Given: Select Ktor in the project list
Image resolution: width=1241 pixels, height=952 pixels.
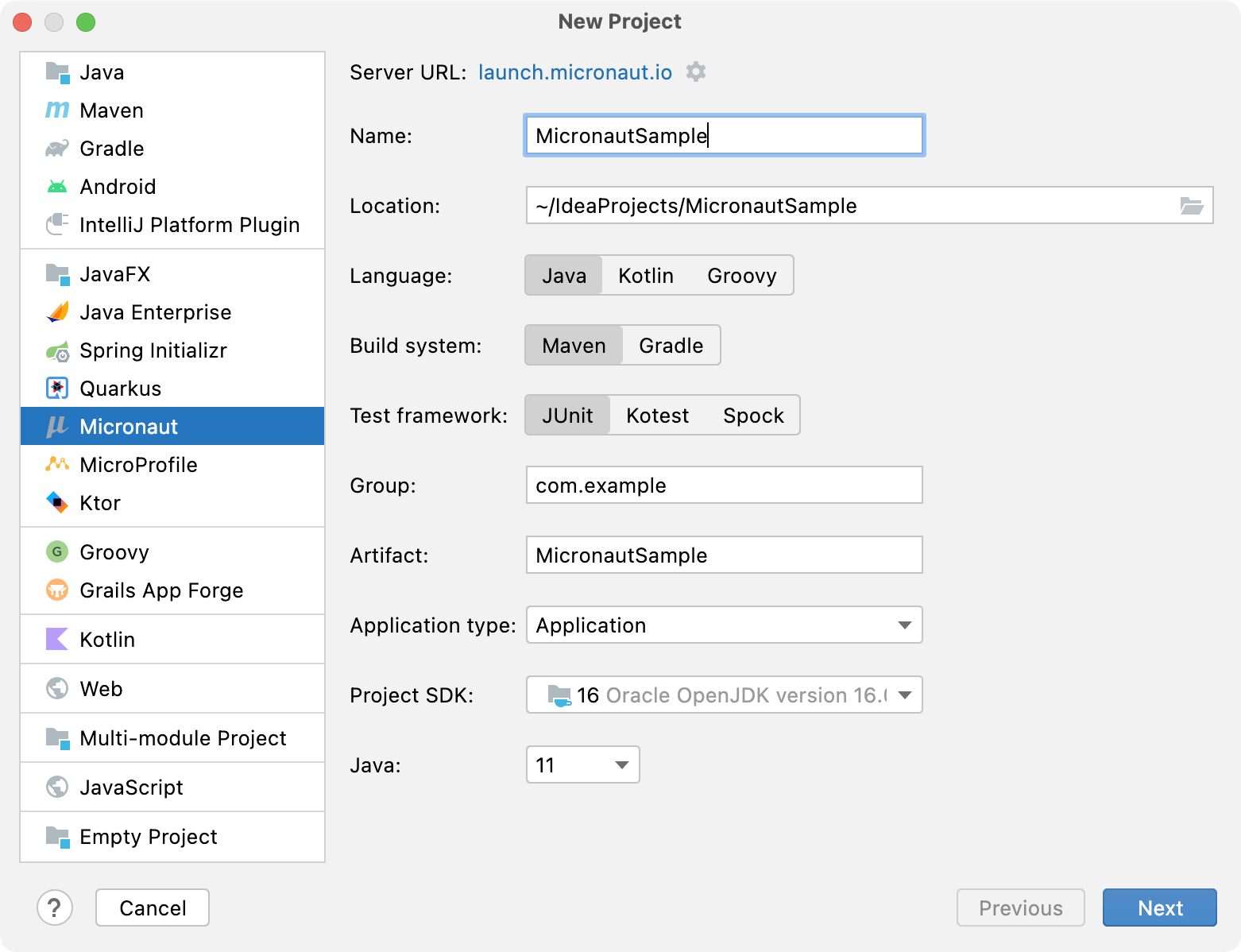Looking at the screenshot, I should [x=172, y=503].
